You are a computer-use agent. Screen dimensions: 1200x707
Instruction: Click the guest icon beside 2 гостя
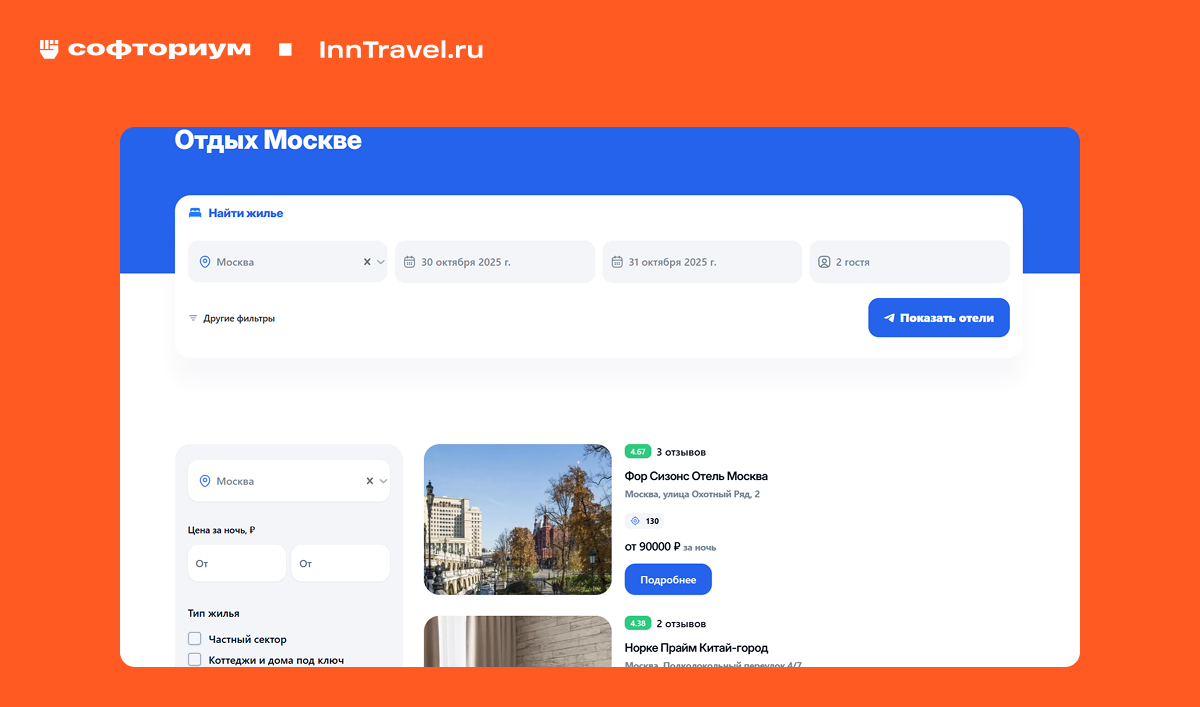pos(823,261)
